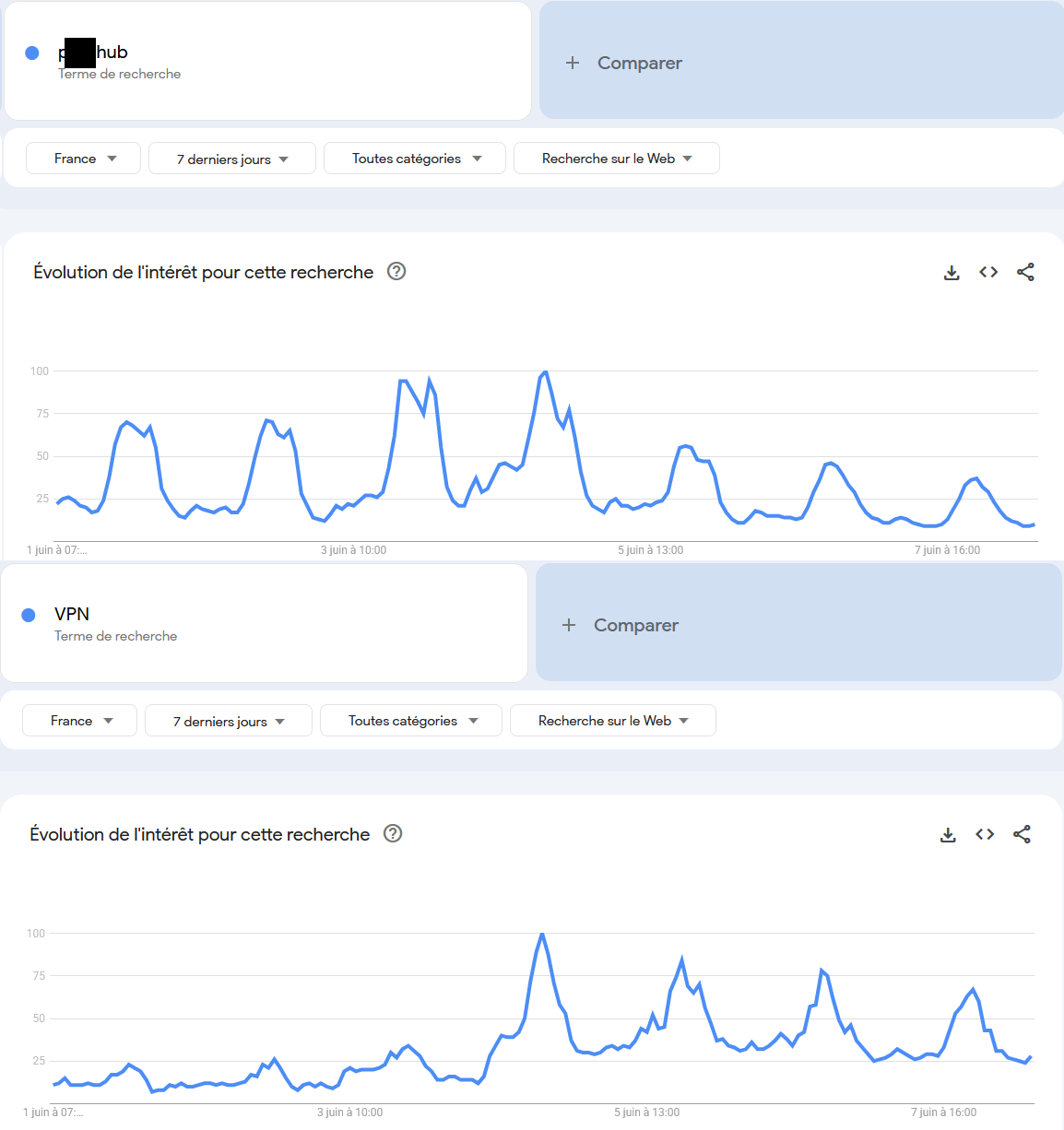The width and height of the screenshot is (1064, 1130).
Task: Expand the top 'Toutes catégories' dropdown
Action: tap(415, 159)
